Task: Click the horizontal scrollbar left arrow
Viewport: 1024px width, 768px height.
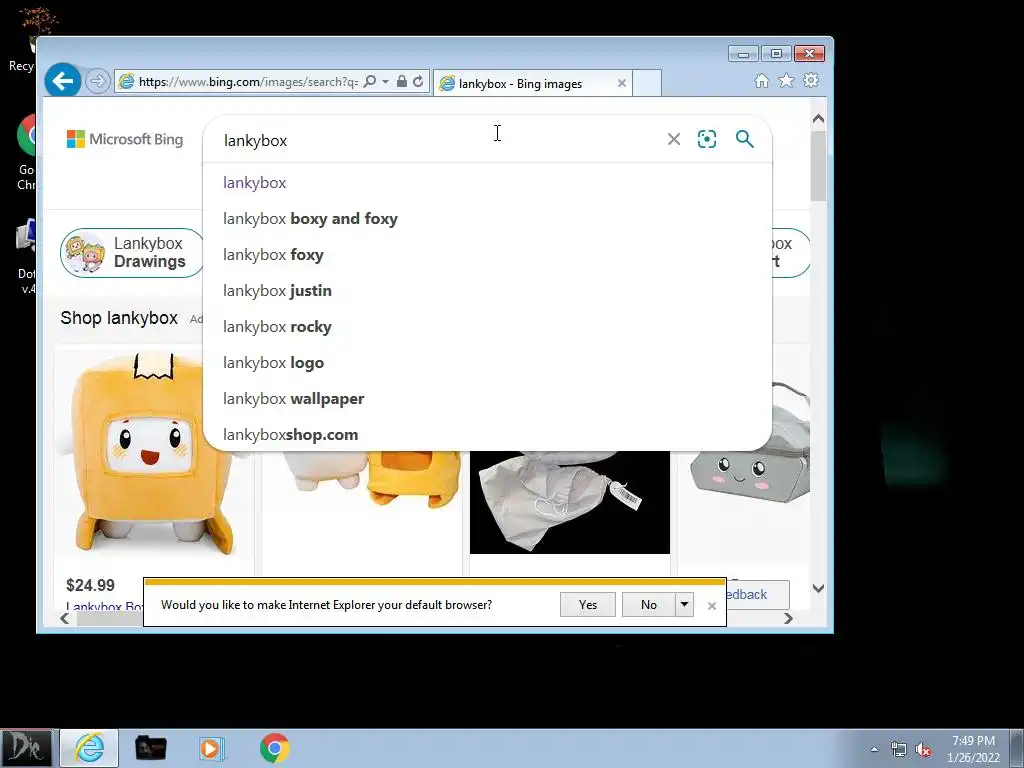Action: click(65, 618)
